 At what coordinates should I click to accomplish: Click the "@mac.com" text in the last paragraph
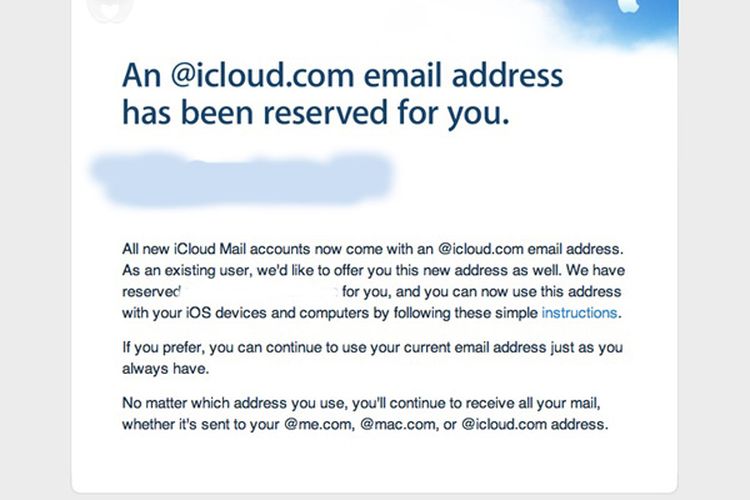pyautogui.click(x=399, y=424)
